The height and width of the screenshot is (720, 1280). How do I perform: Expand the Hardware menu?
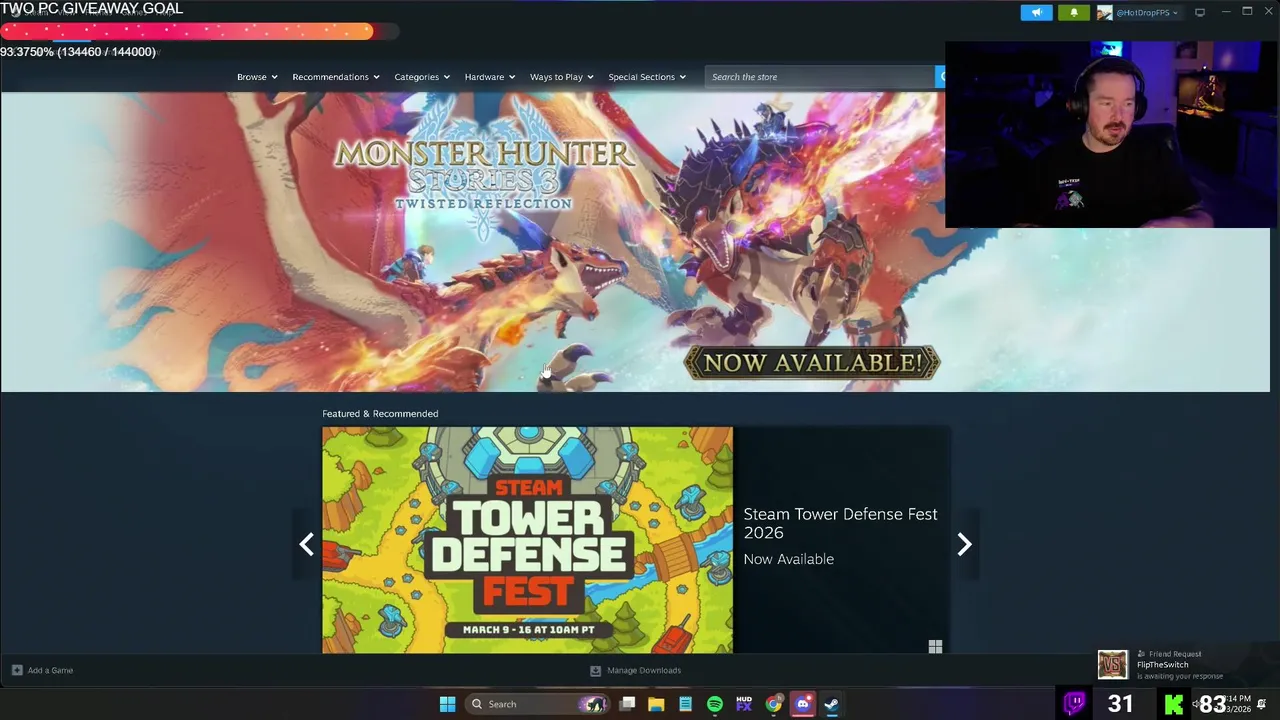[x=490, y=77]
